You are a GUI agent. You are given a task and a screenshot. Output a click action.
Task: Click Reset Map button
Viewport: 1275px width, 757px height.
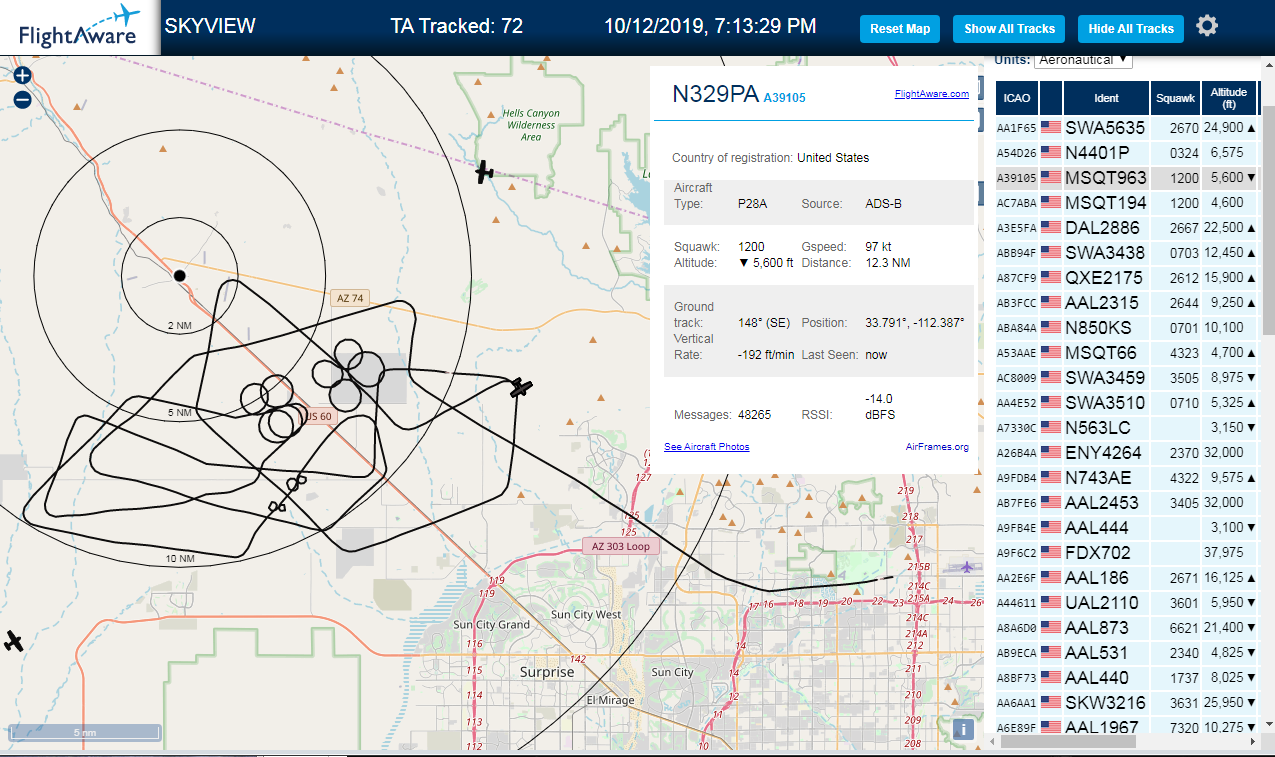click(x=900, y=29)
